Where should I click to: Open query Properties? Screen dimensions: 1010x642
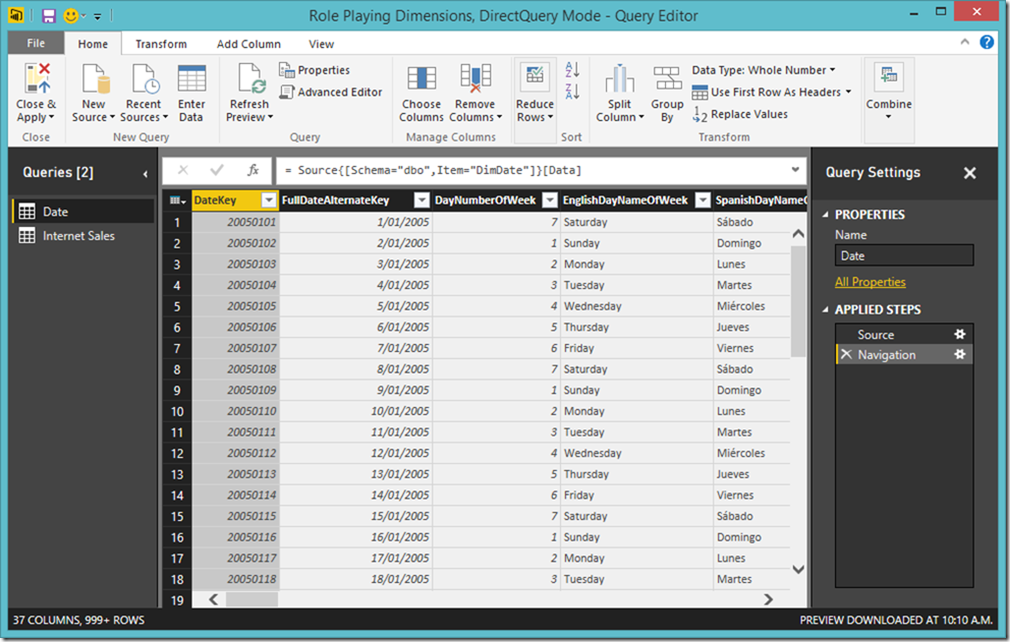click(x=314, y=70)
